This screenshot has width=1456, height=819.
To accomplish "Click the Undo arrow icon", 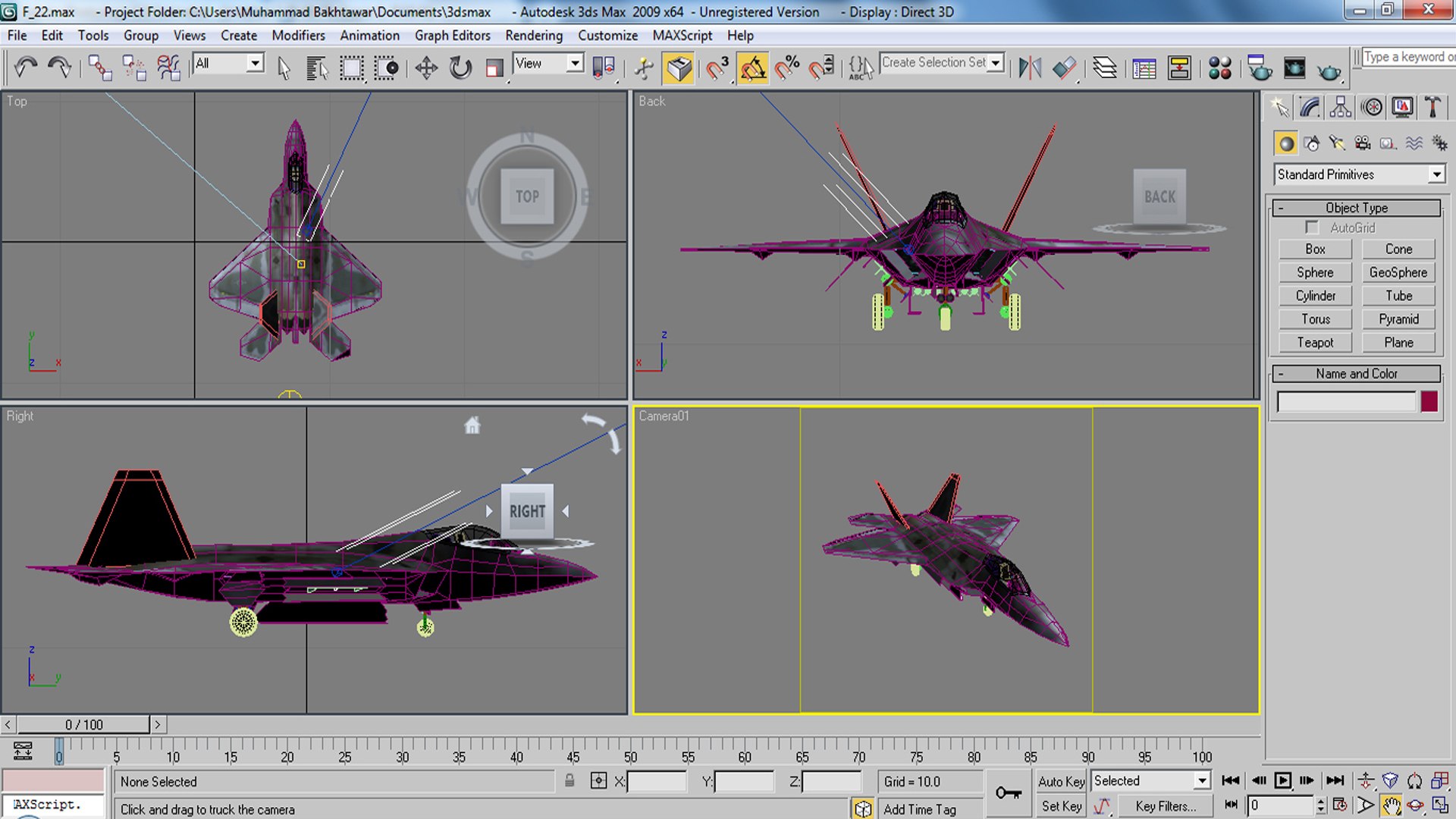I will click(25, 67).
